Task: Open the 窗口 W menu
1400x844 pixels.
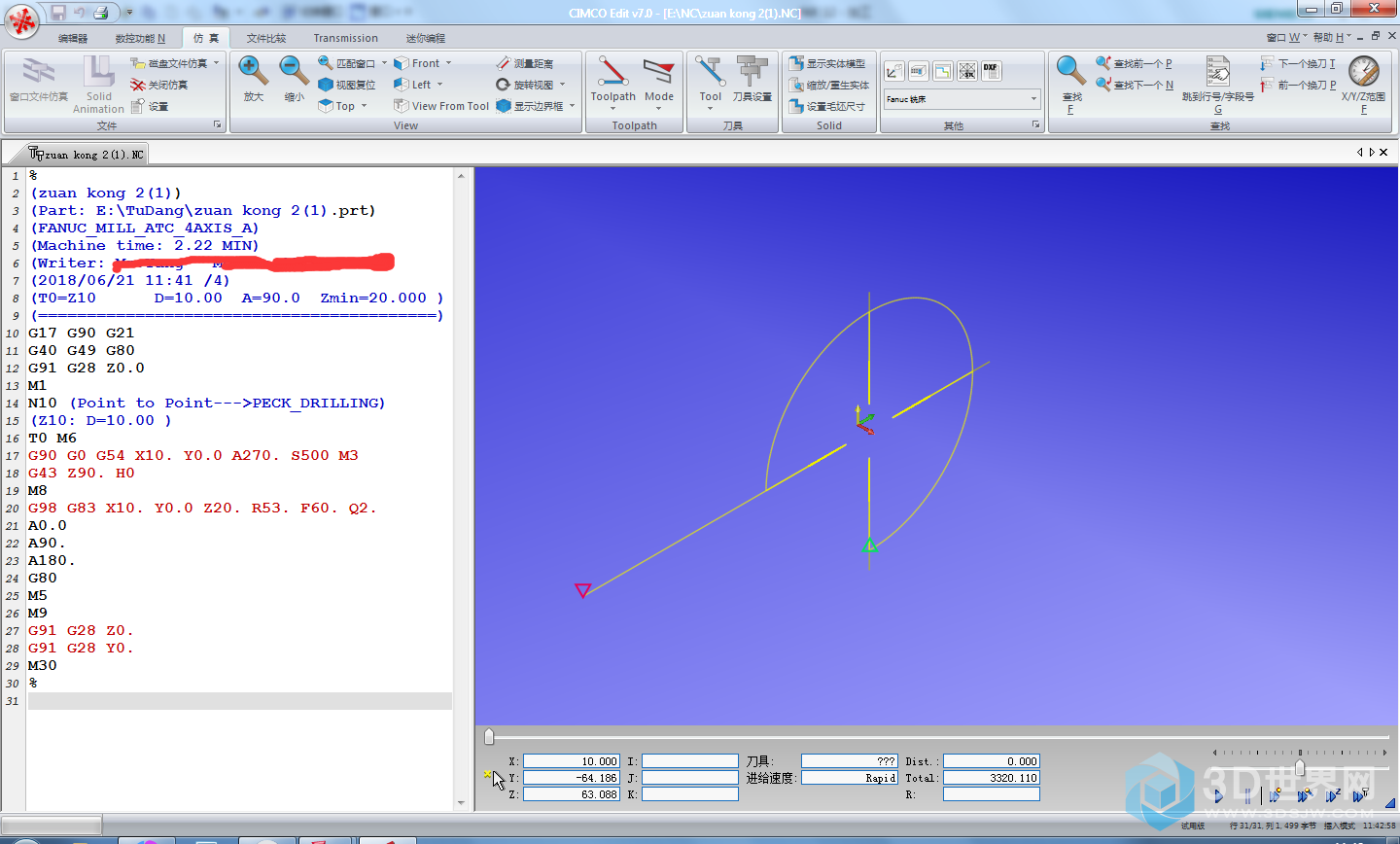Action: [x=1285, y=37]
